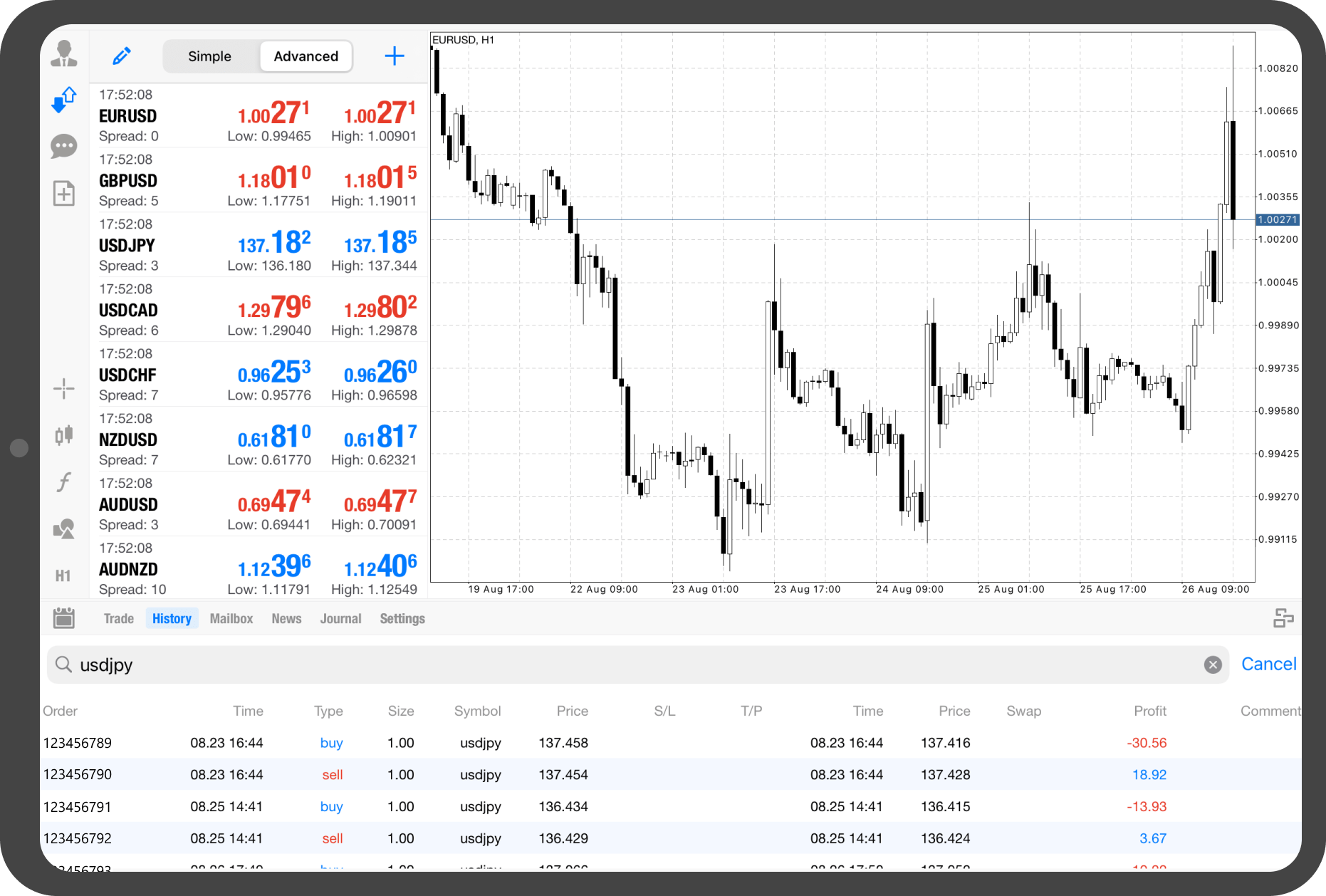Open the chat messages icon
The height and width of the screenshot is (896, 1326).
pos(64,146)
